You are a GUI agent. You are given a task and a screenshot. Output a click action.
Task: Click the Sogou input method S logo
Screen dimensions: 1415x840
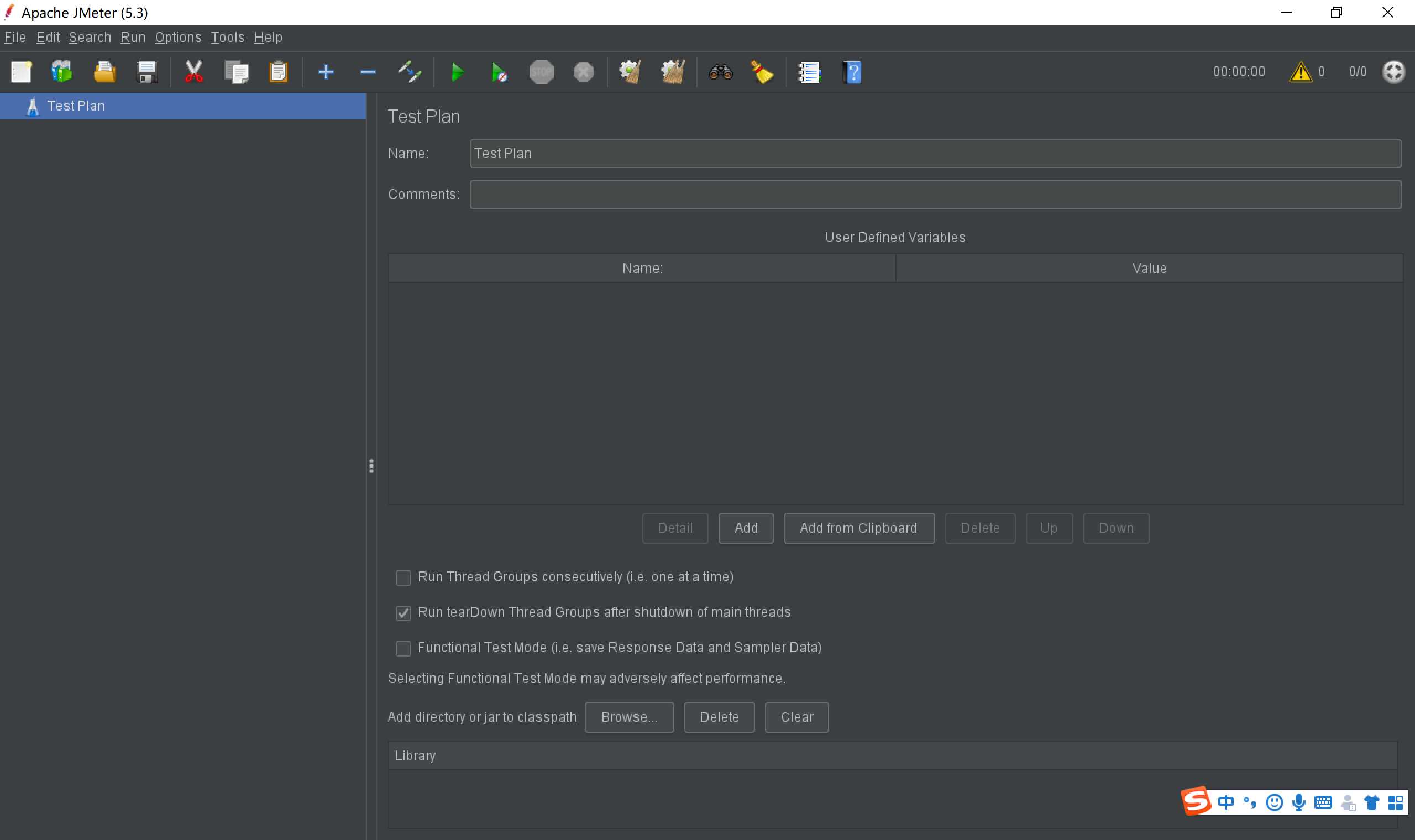pos(1196,801)
